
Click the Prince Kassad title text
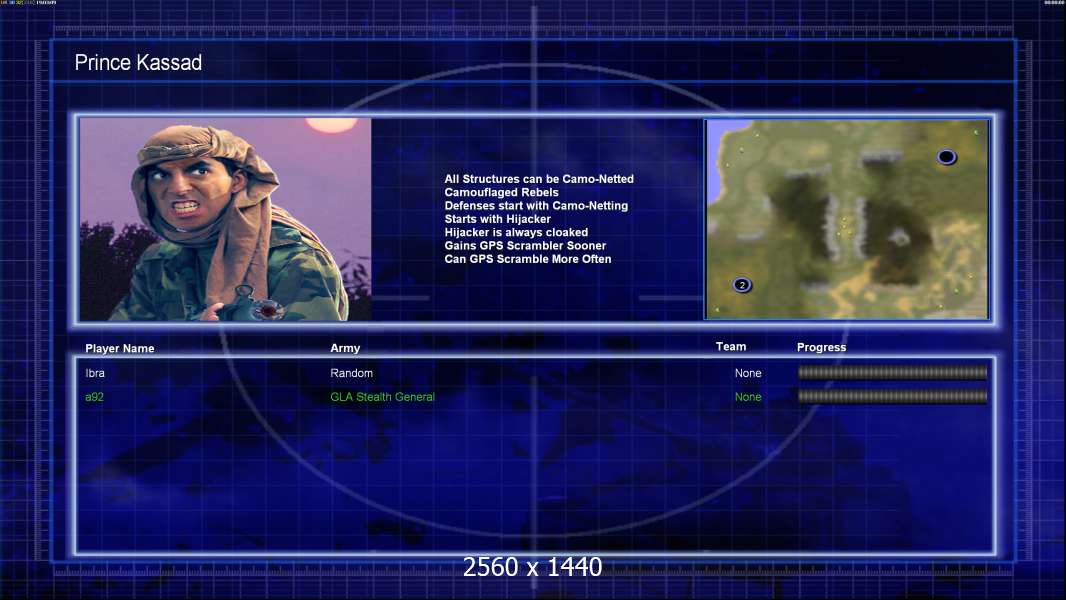click(x=138, y=63)
